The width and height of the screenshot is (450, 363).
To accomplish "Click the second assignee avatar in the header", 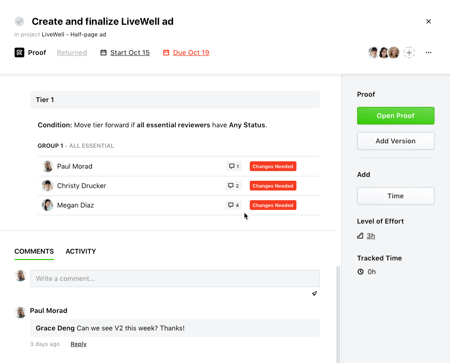I will [384, 53].
